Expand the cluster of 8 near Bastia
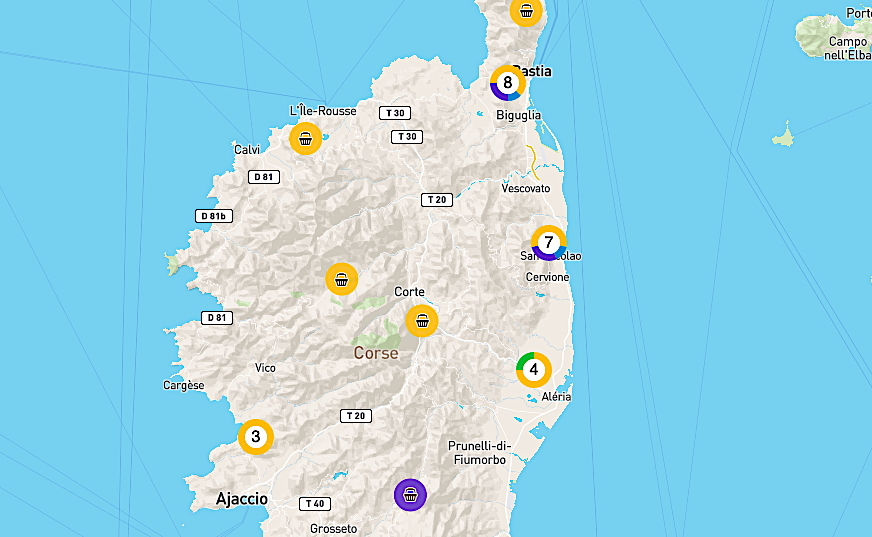Screen dimensions: 872x537 (x=507, y=83)
